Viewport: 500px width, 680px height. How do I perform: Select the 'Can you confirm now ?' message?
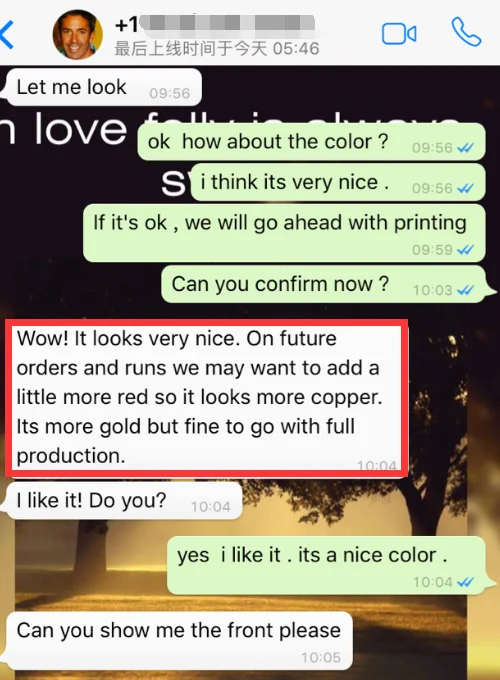tap(323, 284)
